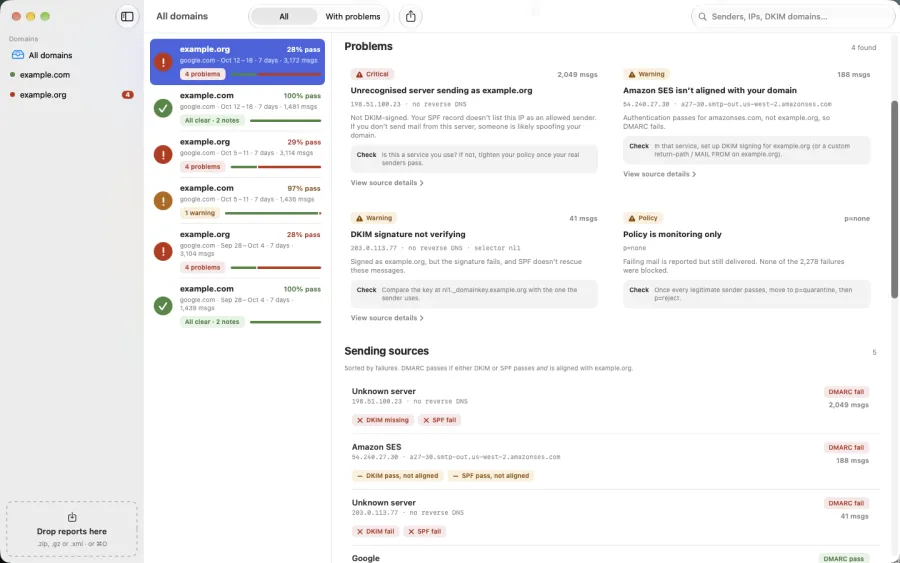
Task: Click the DKIM pass, not aligned tag
Action: point(397,476)
